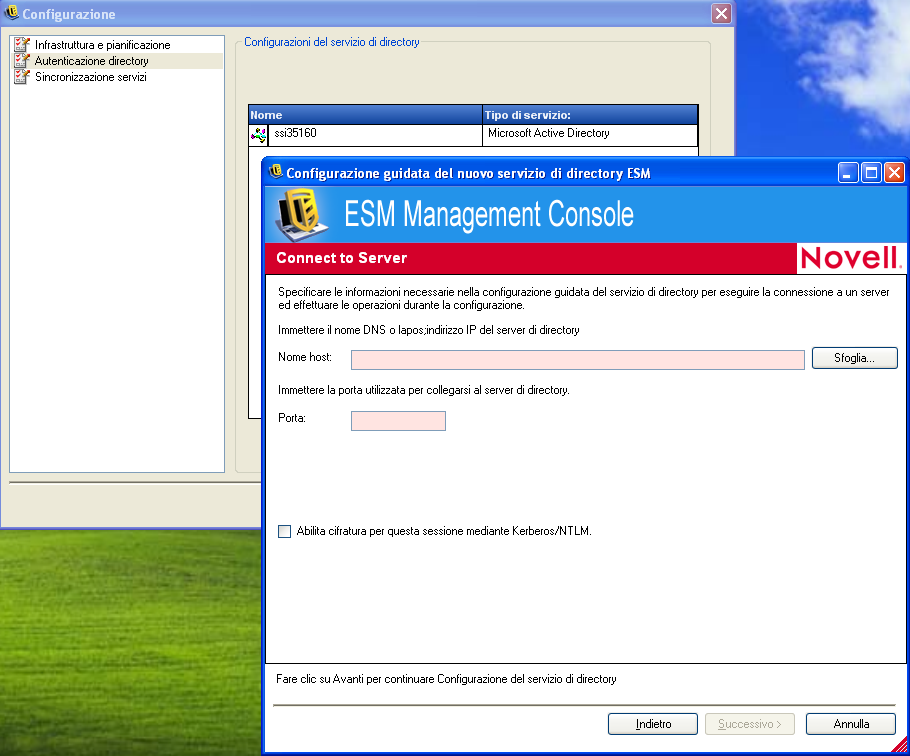Image resolution: width=910 pixels, height=756 pixels.
Task: Enable Kerberos/NTLM encryption checkbox
Action: point(284,531)
